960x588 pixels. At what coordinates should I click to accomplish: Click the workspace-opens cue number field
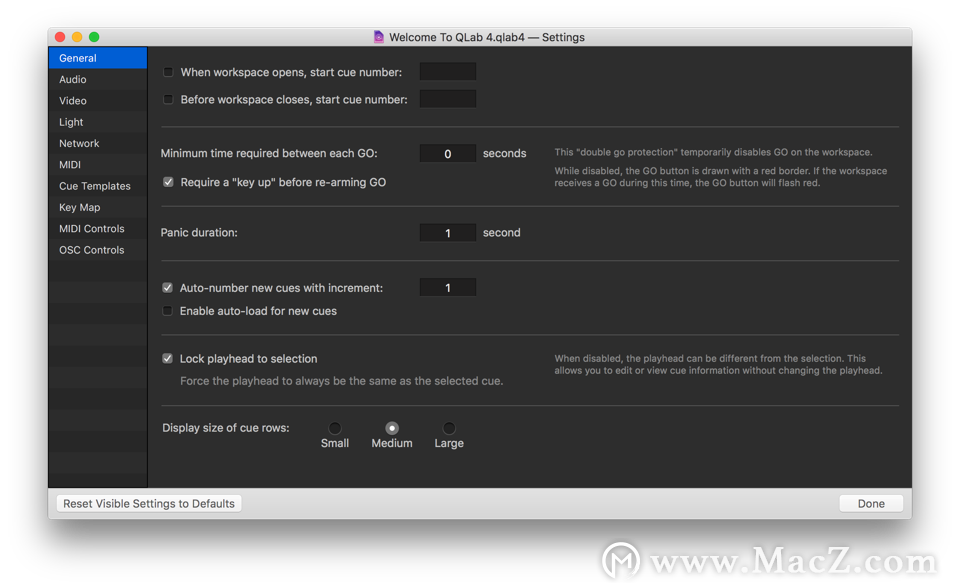tap(448, 72)
